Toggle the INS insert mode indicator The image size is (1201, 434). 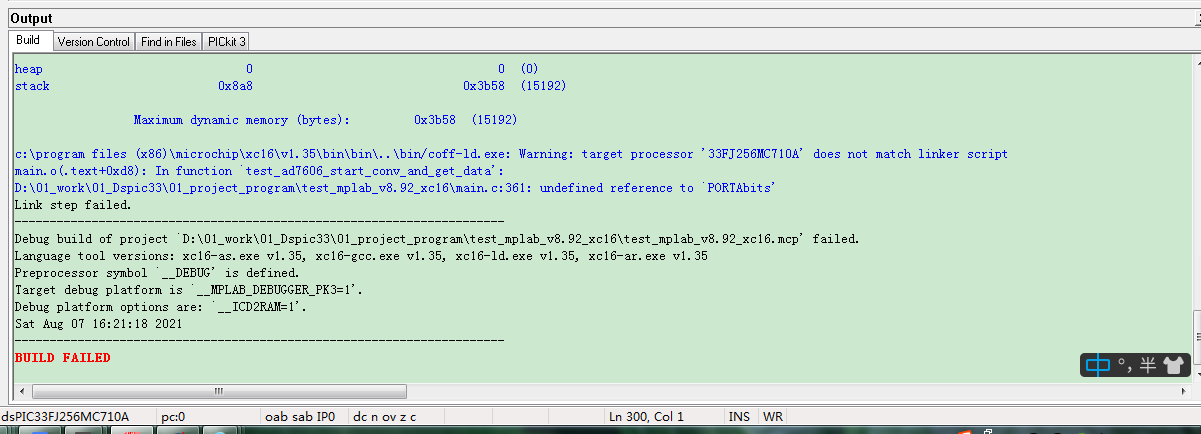coord(740,416)
